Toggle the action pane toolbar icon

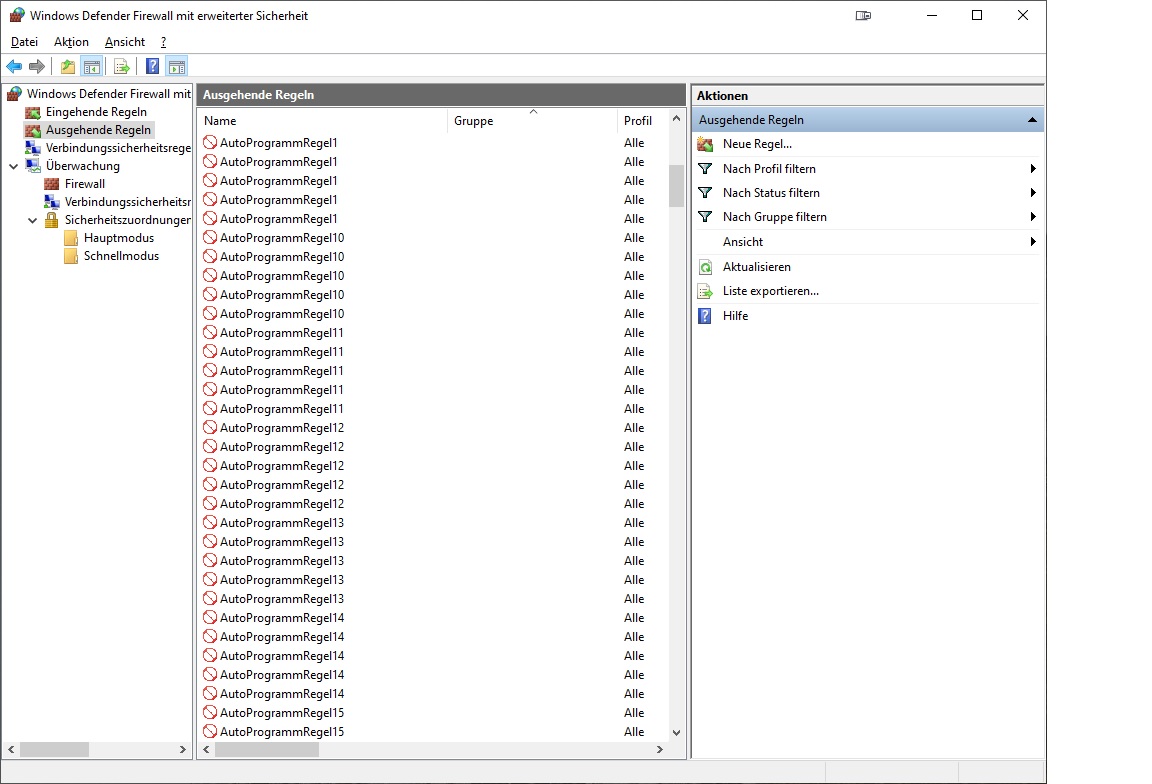tap(177, 67)
